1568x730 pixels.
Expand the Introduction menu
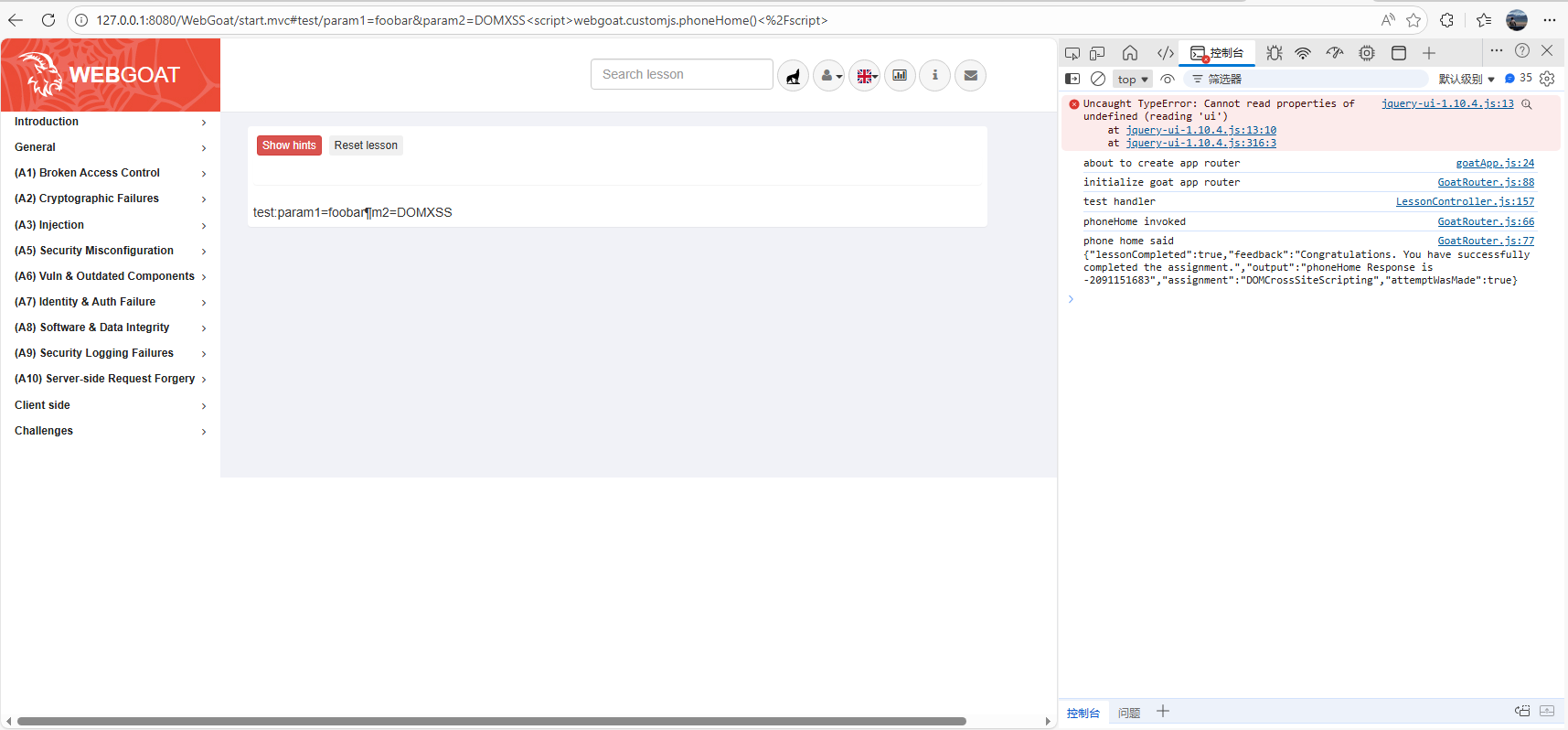click(111, 122)
